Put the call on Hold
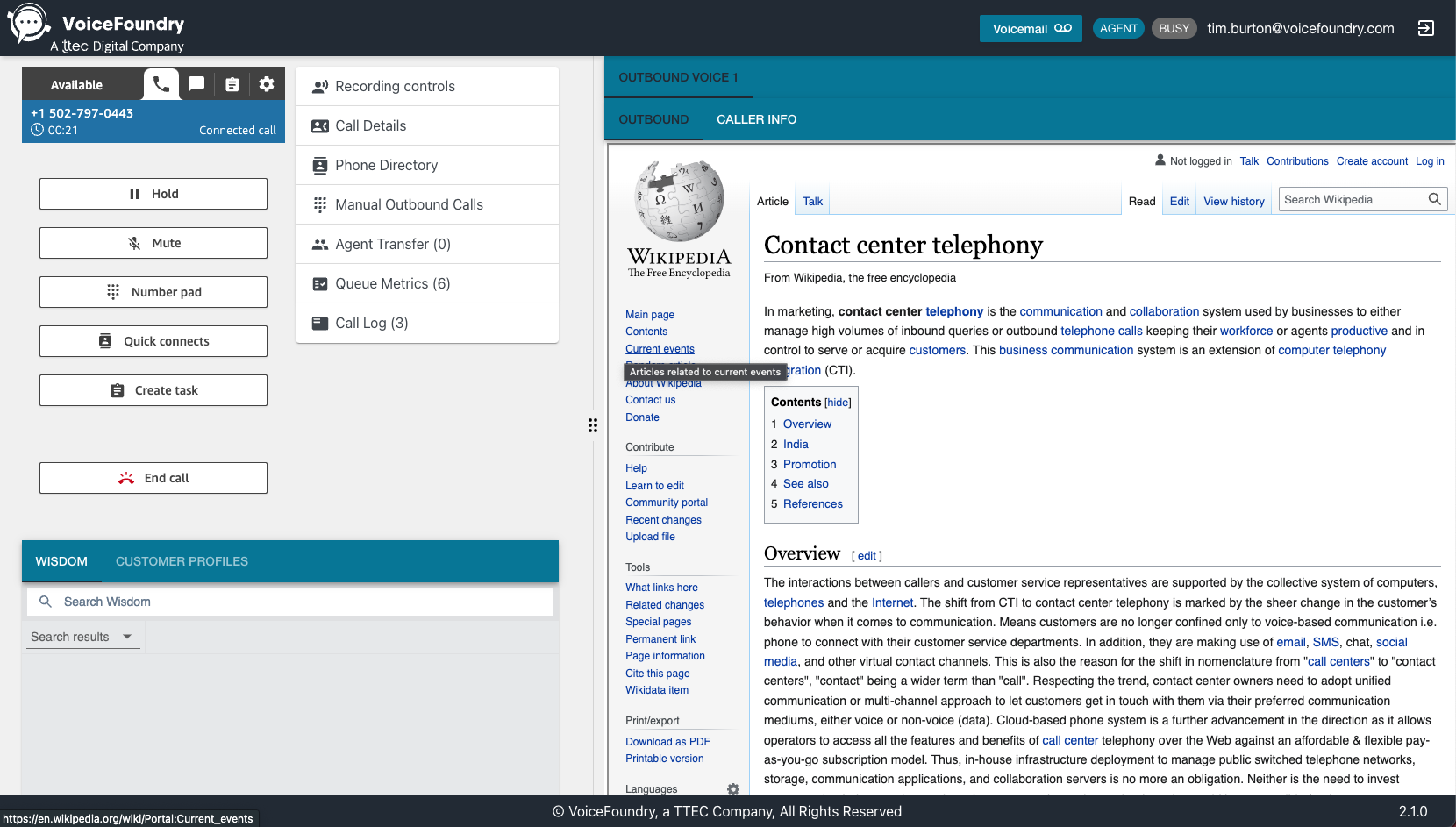Screen dimensions: 1456x827 click(x=153, y=194)
